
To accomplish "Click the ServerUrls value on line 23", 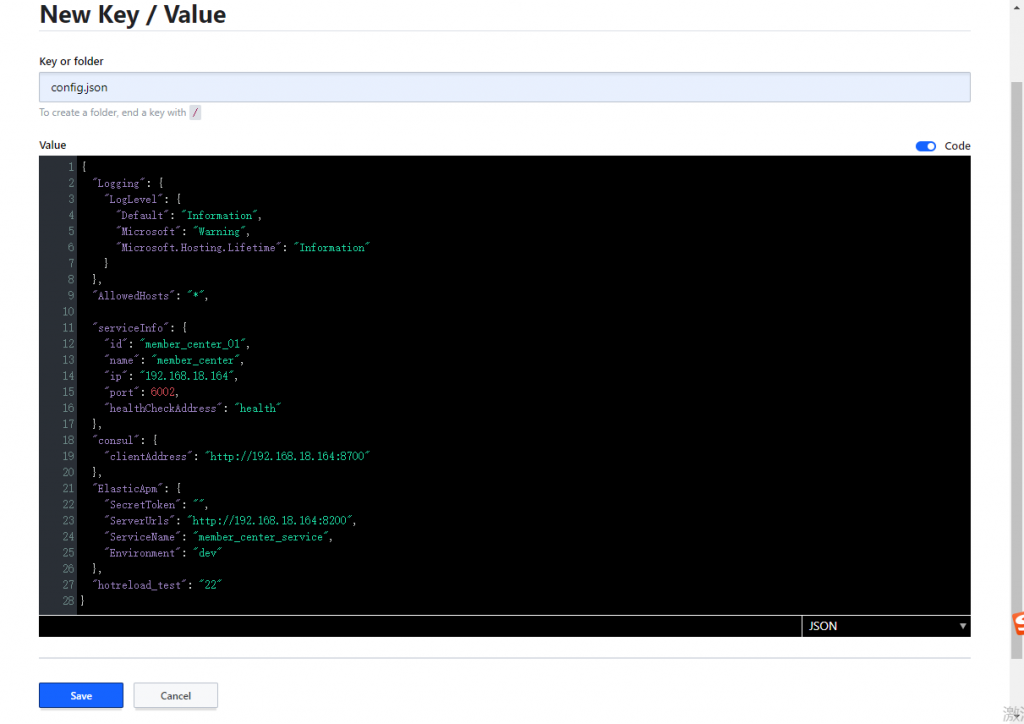I will tap(272, 520).
